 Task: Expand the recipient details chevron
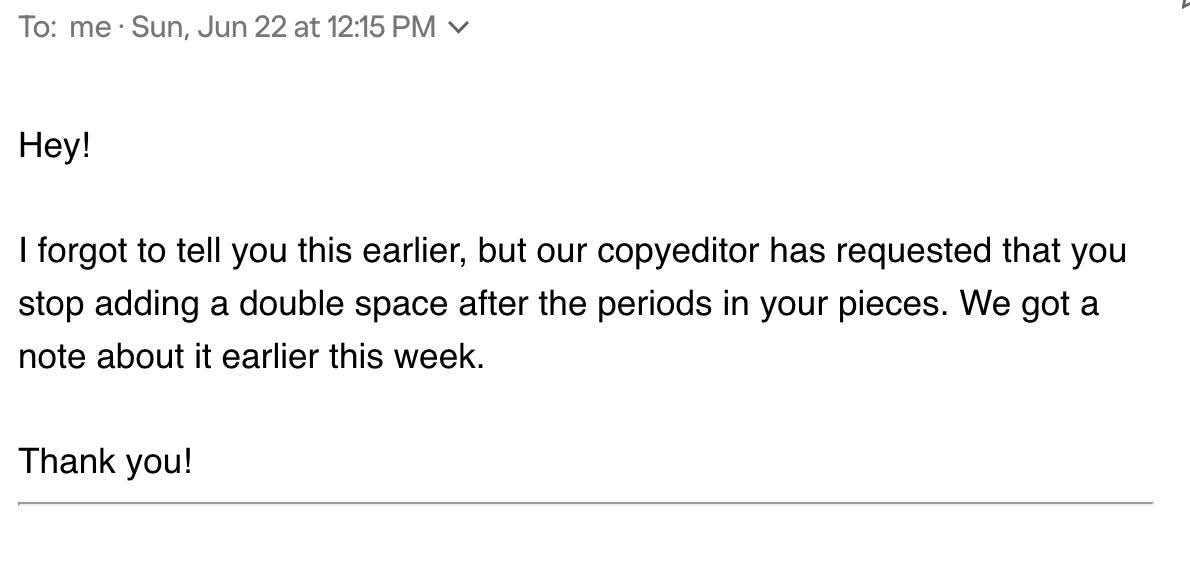459,29
